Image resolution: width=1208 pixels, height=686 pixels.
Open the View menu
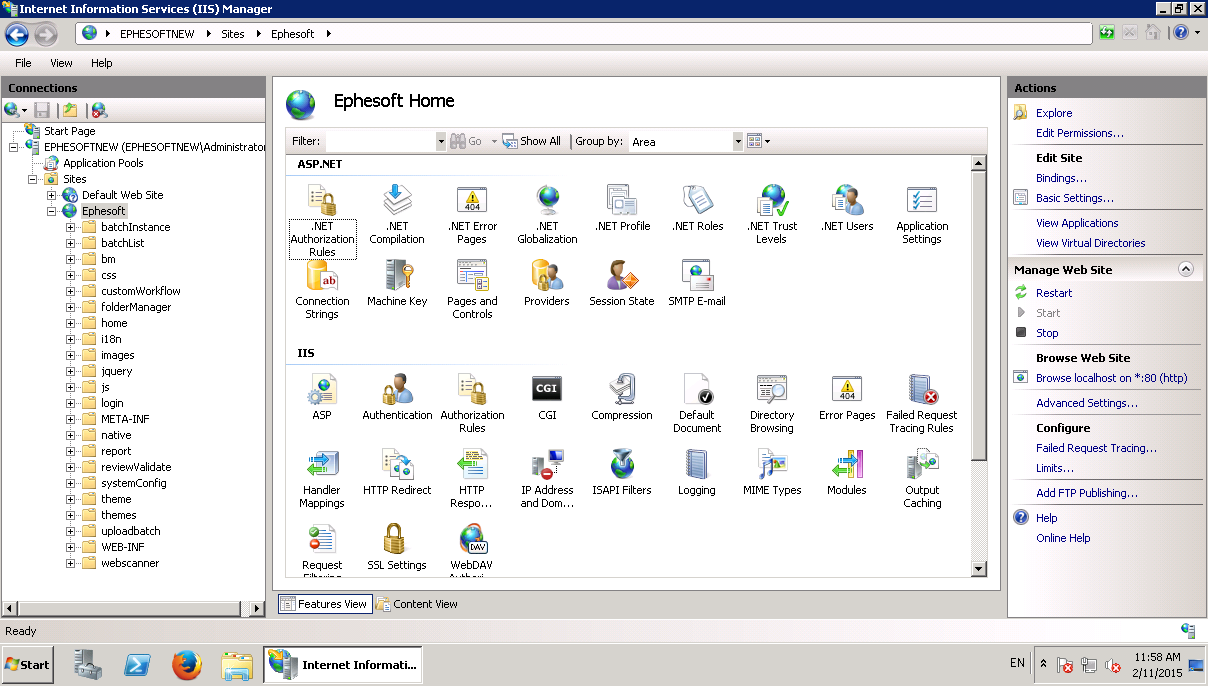62,63
